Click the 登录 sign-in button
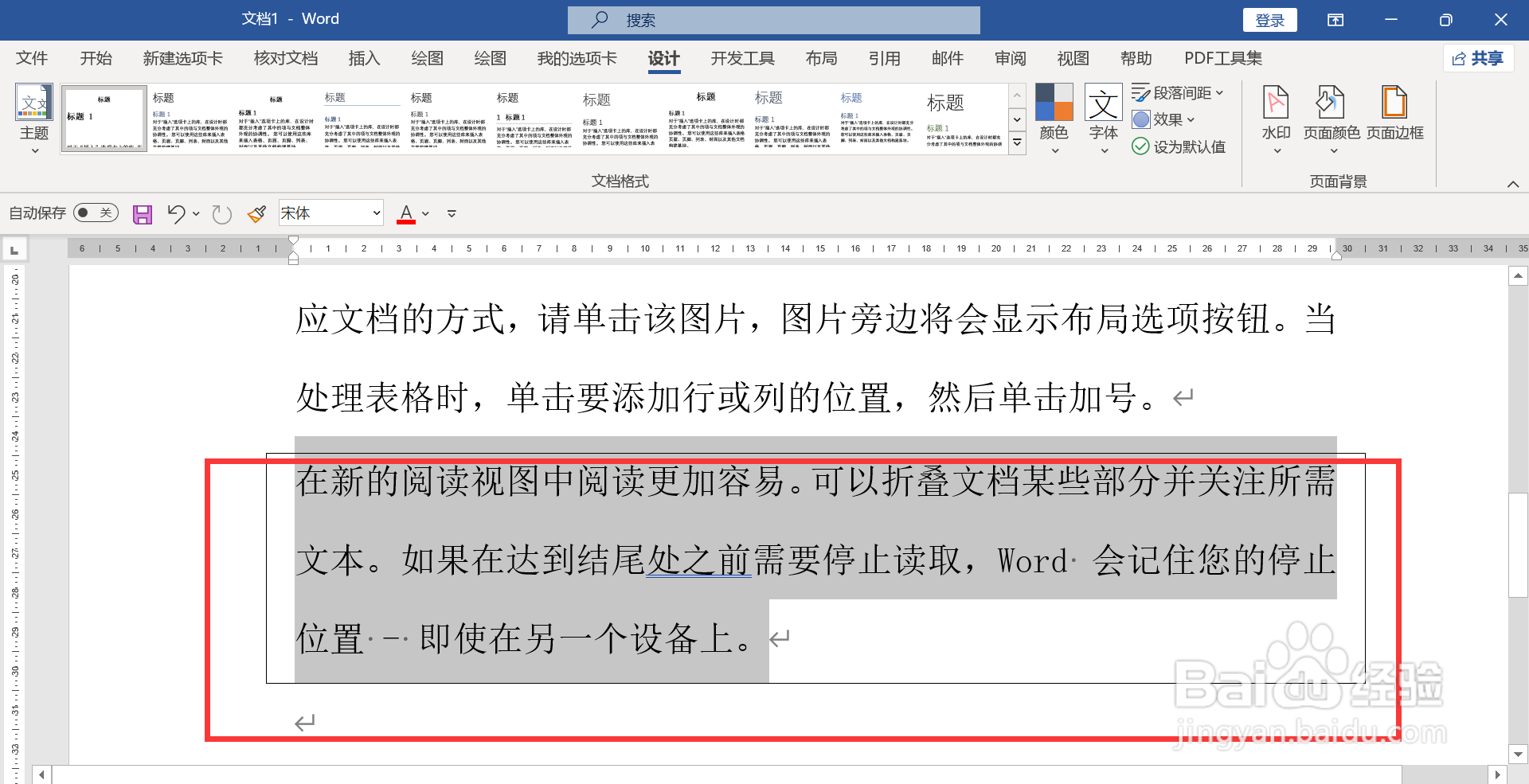Screen dimensions: 1529x784 coord(1269,19)
